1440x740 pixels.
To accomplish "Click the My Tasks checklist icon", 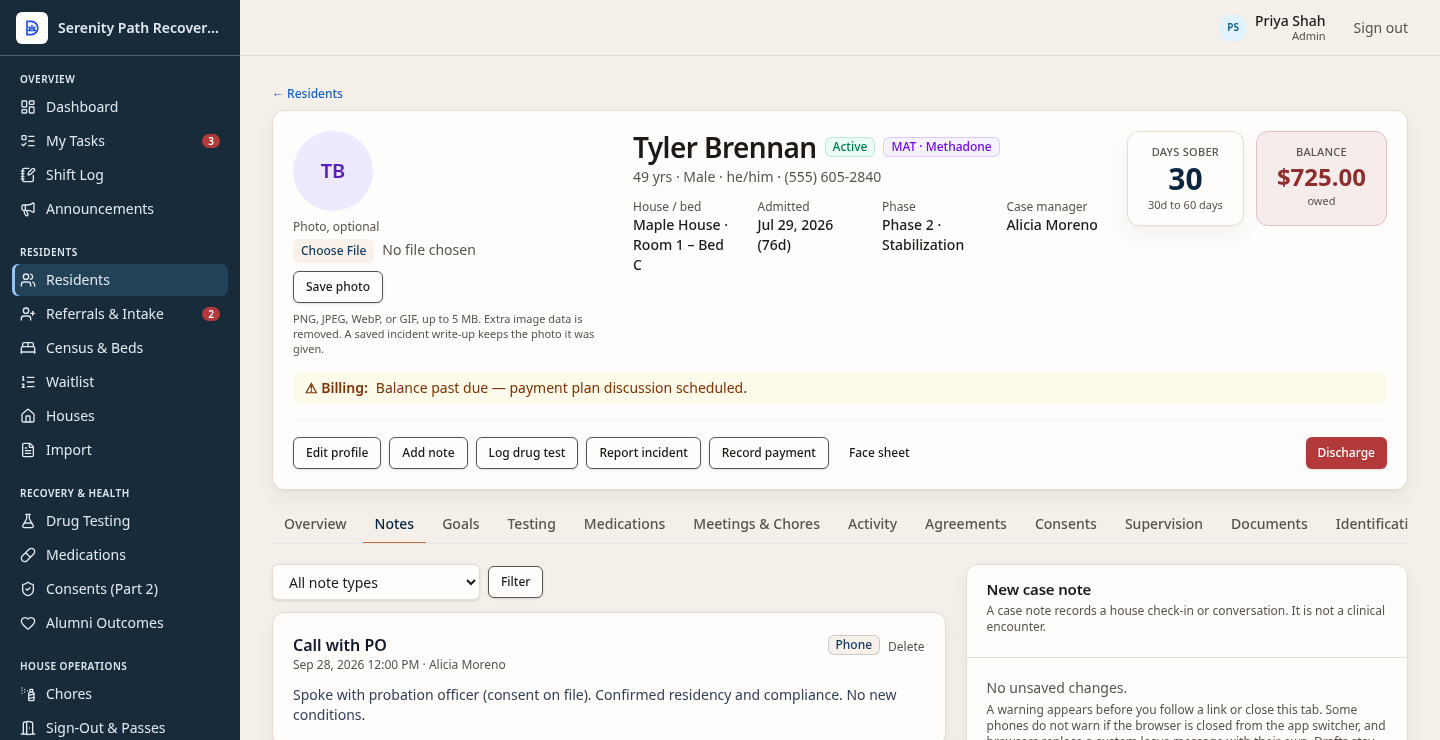I will [28, 141].
